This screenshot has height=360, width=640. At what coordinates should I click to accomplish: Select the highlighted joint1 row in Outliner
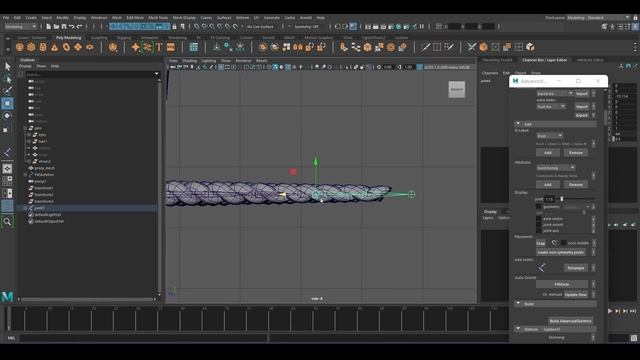pyautogui.click(x=88, y=208)
